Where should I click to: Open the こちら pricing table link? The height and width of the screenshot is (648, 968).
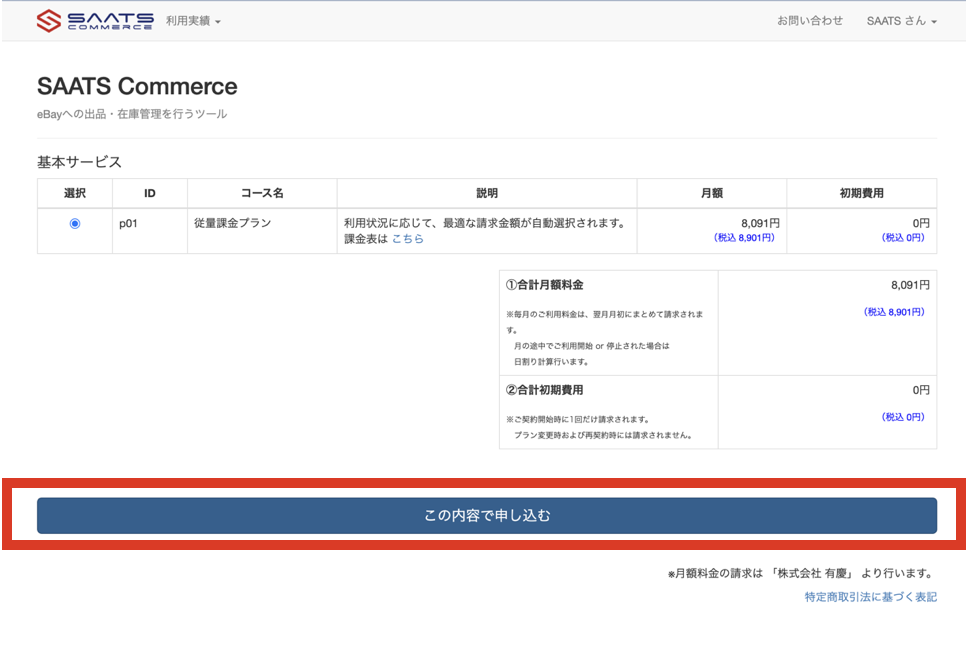click(x=407, y=239)
